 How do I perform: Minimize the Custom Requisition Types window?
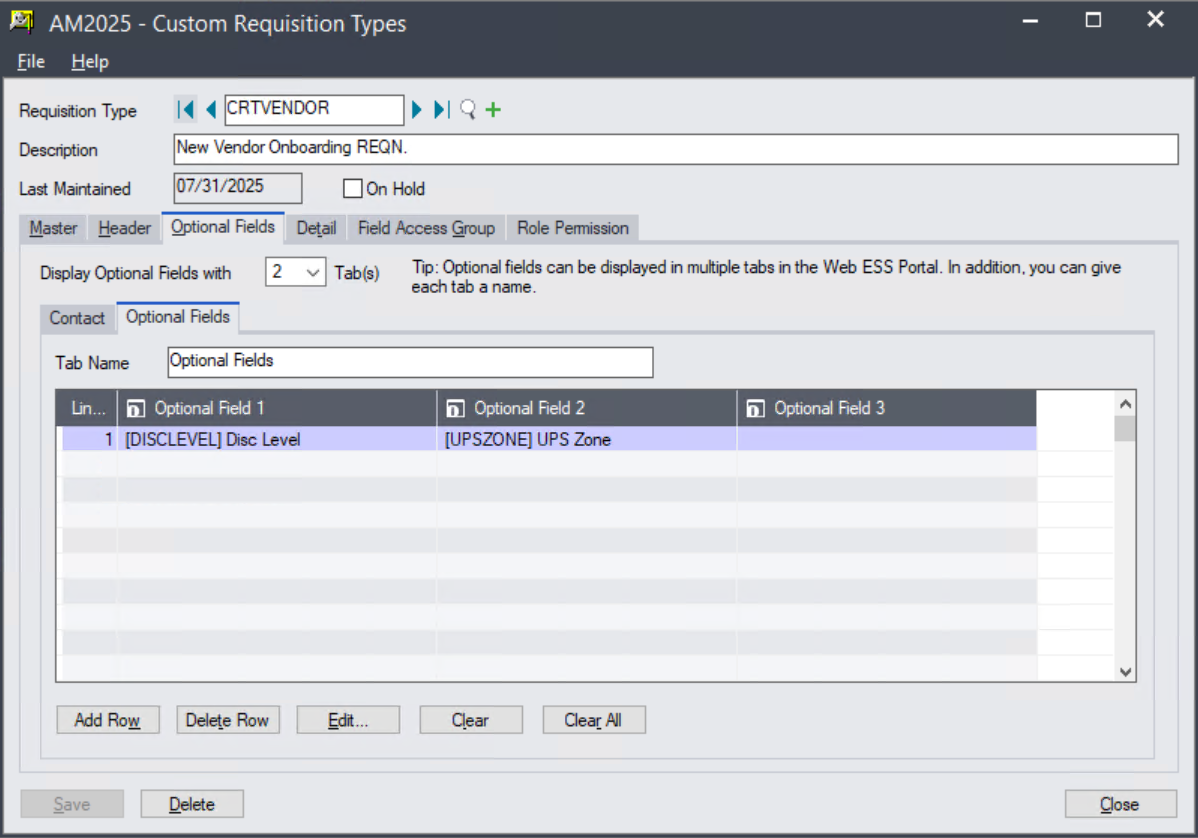pos(1030,21)
